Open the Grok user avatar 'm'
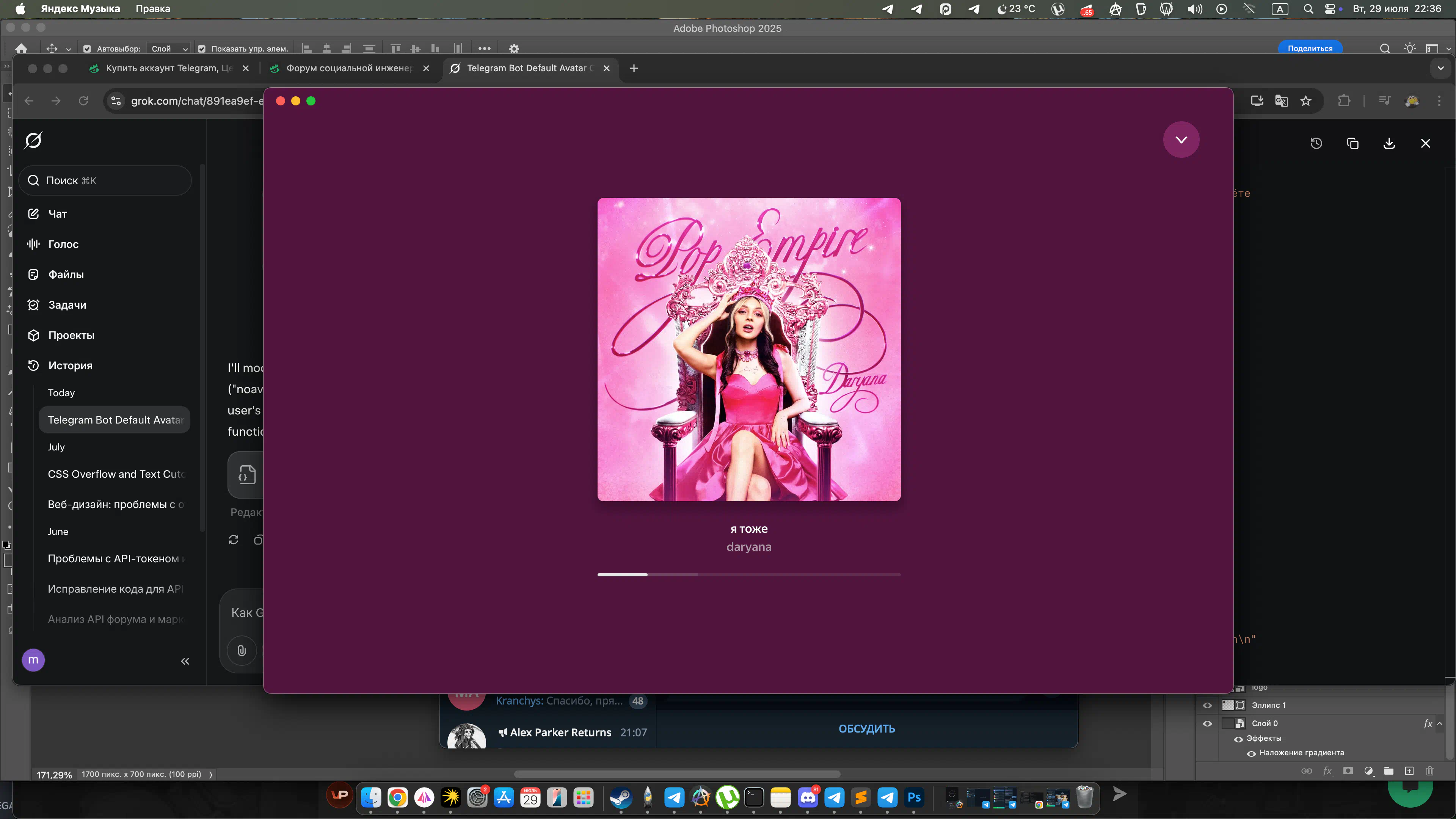1456x819 pixels. pos(33,660)
